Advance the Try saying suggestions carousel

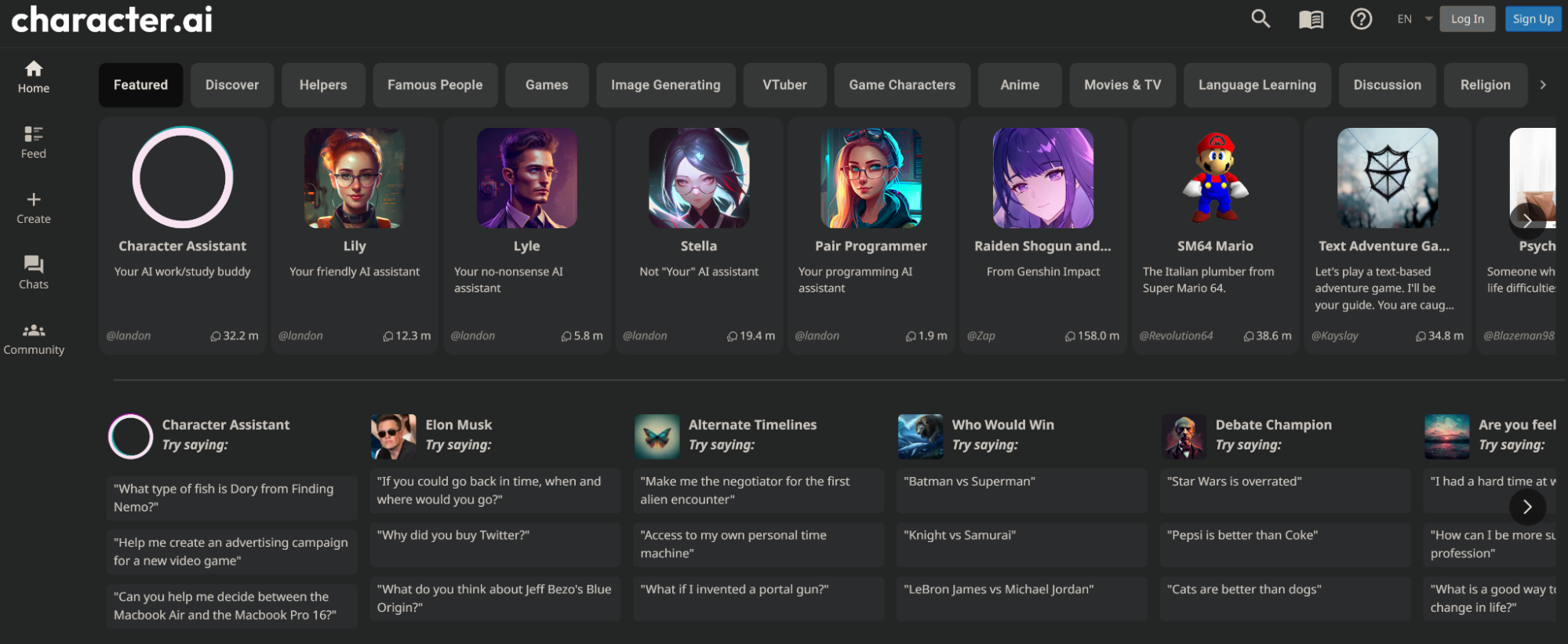(x=1526, y=507)
